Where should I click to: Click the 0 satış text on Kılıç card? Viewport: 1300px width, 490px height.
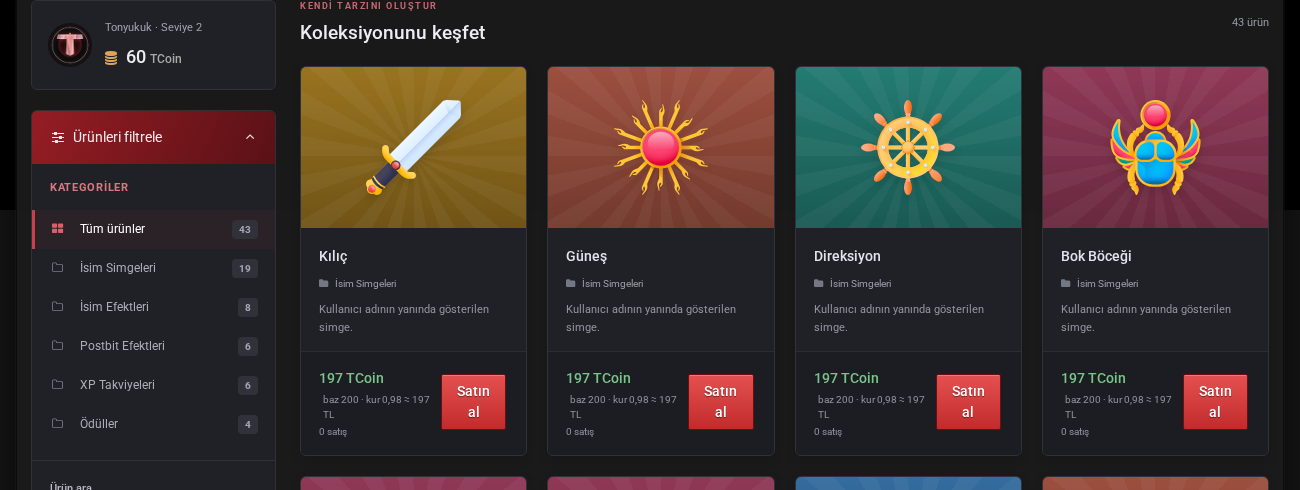333,432
